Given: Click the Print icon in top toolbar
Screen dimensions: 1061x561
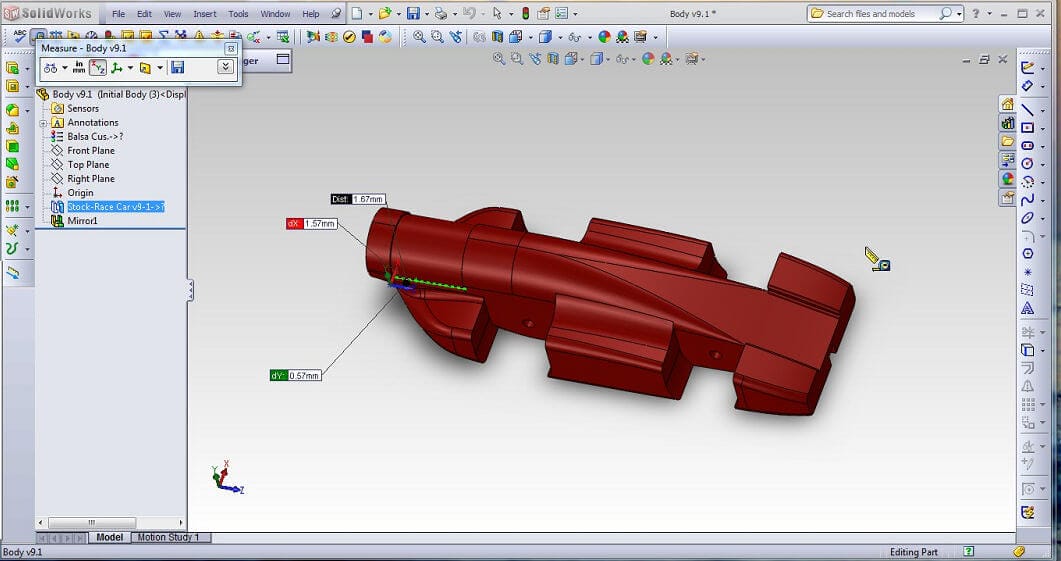Looking at the screenshot, I should [x=441, y=14].
